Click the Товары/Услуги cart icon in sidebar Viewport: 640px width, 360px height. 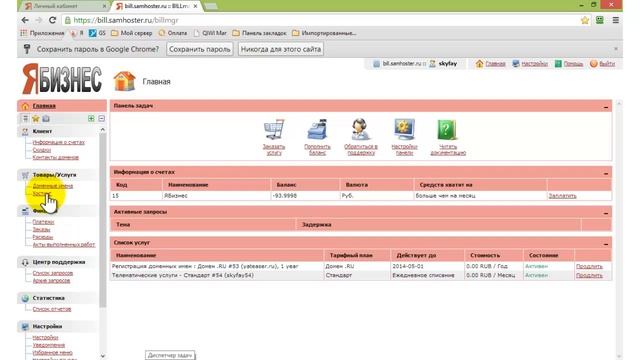[25, 175]
